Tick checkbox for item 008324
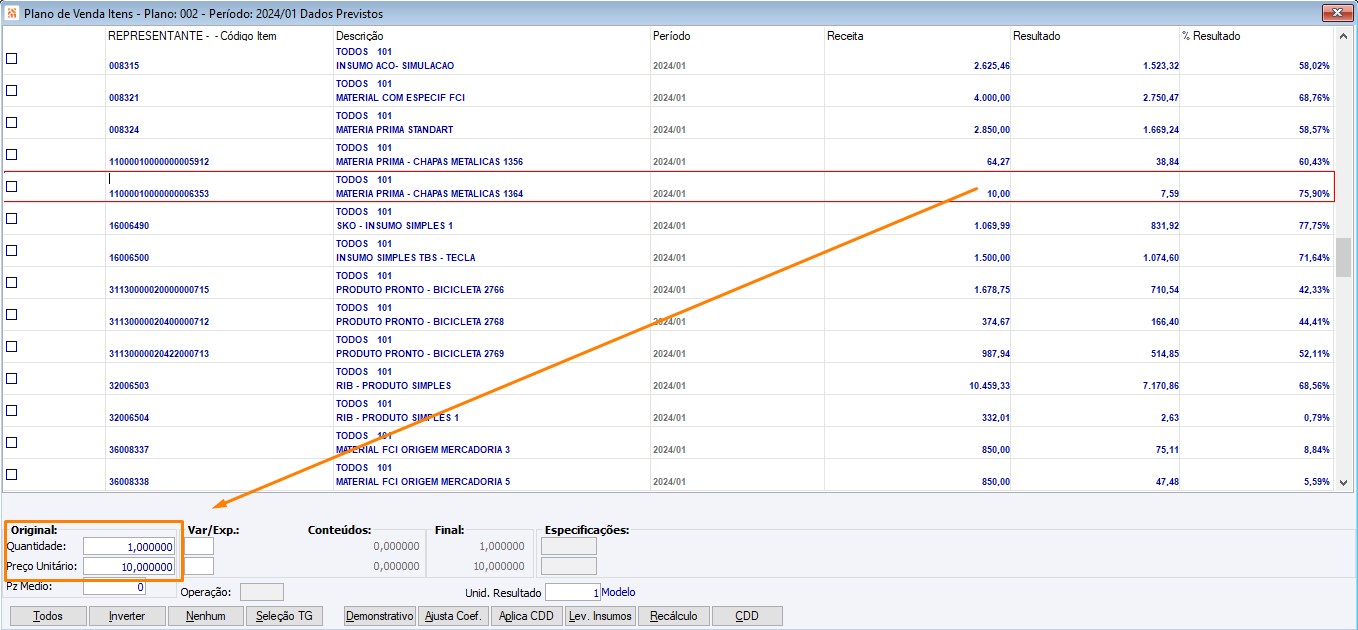The height and width of the screenshot is (630, 1358). [12, 122]
